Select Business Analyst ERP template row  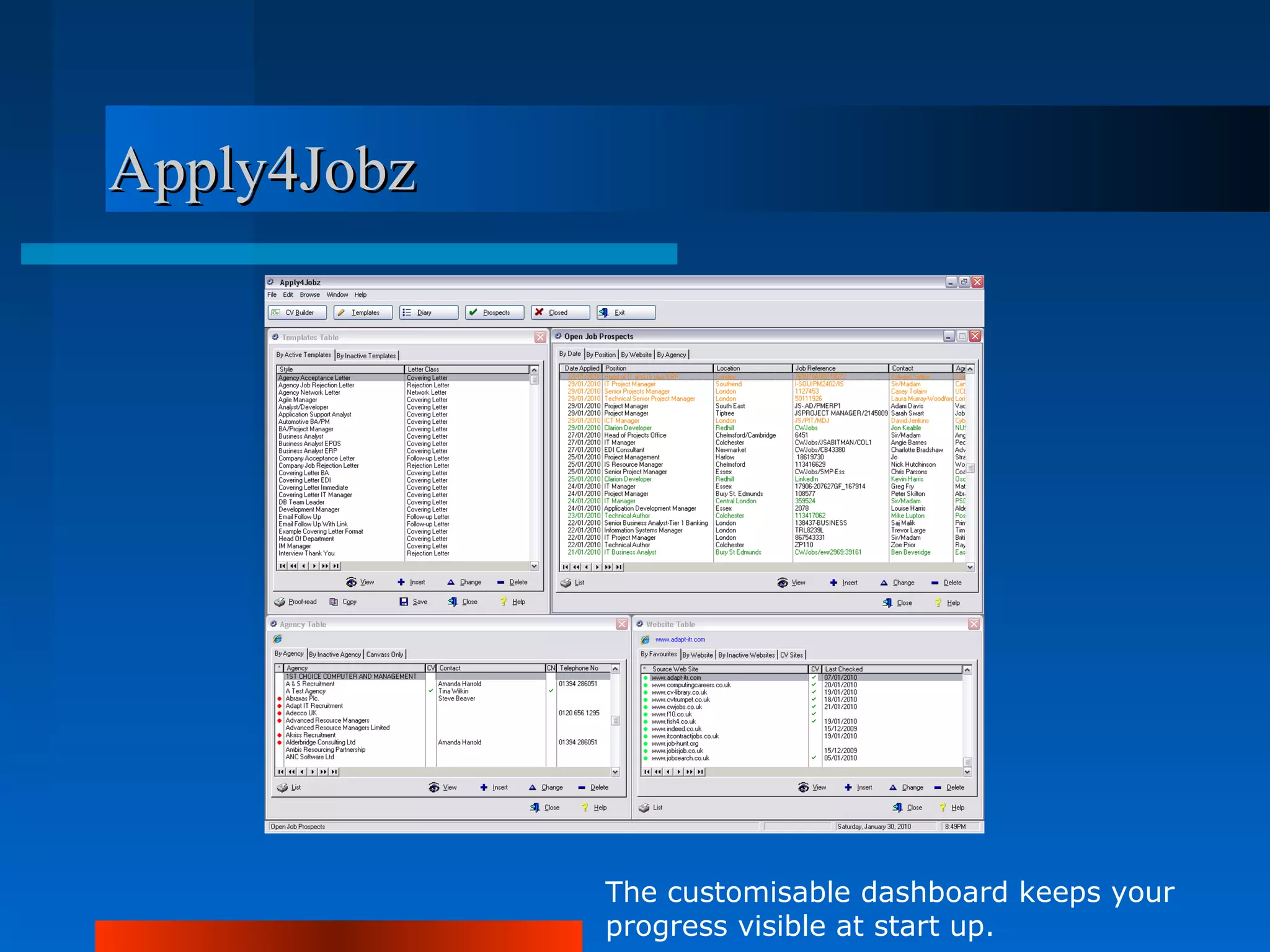[403, 451]
